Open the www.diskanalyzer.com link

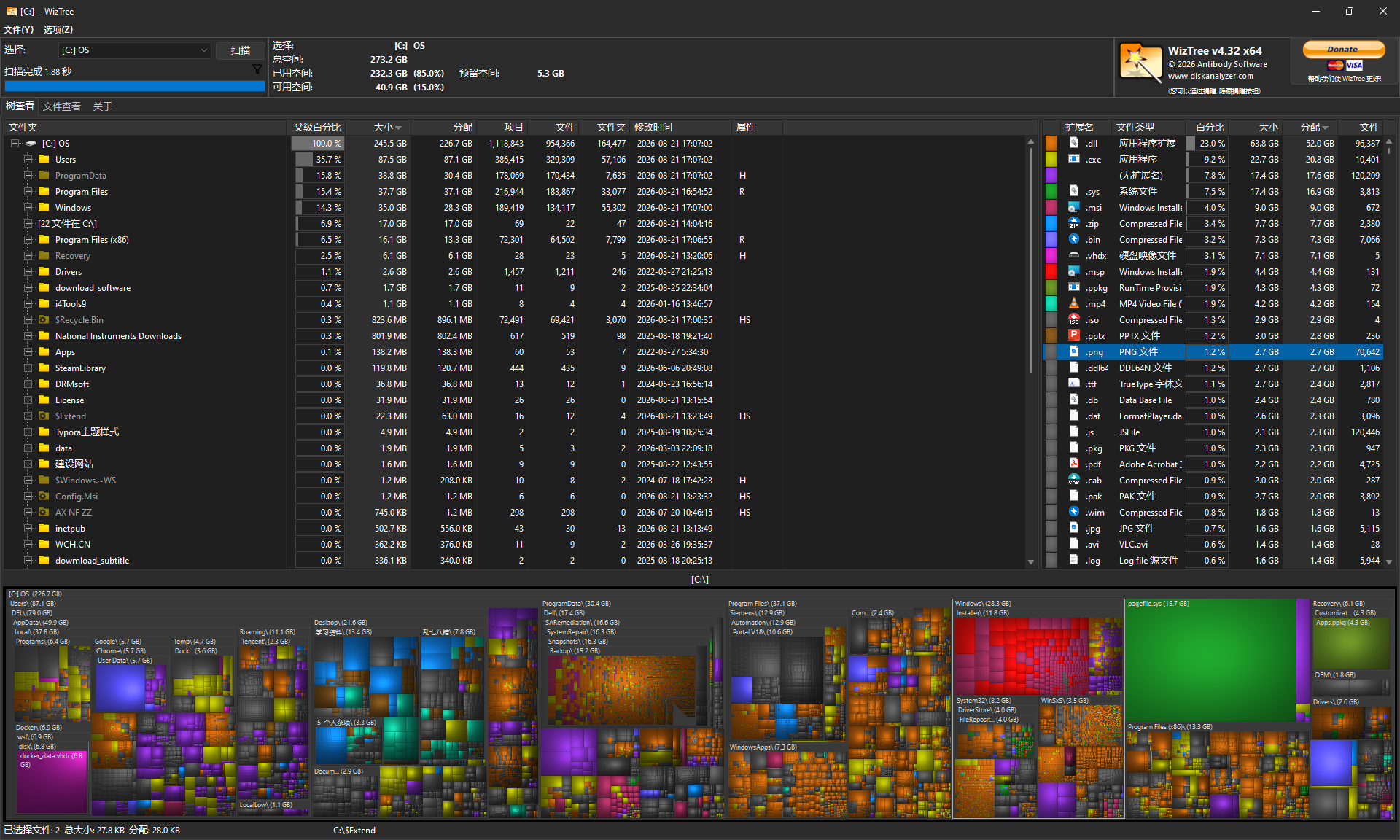[x=1210, y=76]
